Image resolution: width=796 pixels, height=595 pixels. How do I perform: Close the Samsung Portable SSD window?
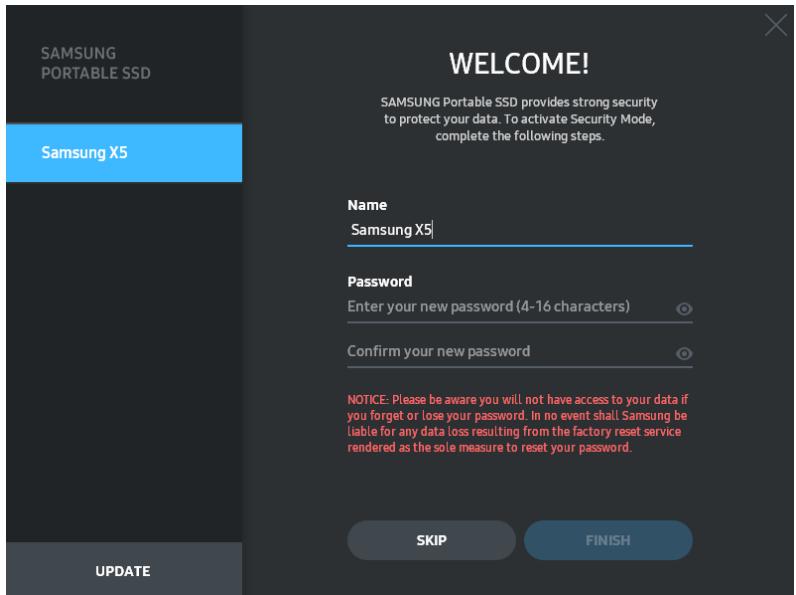776,25
